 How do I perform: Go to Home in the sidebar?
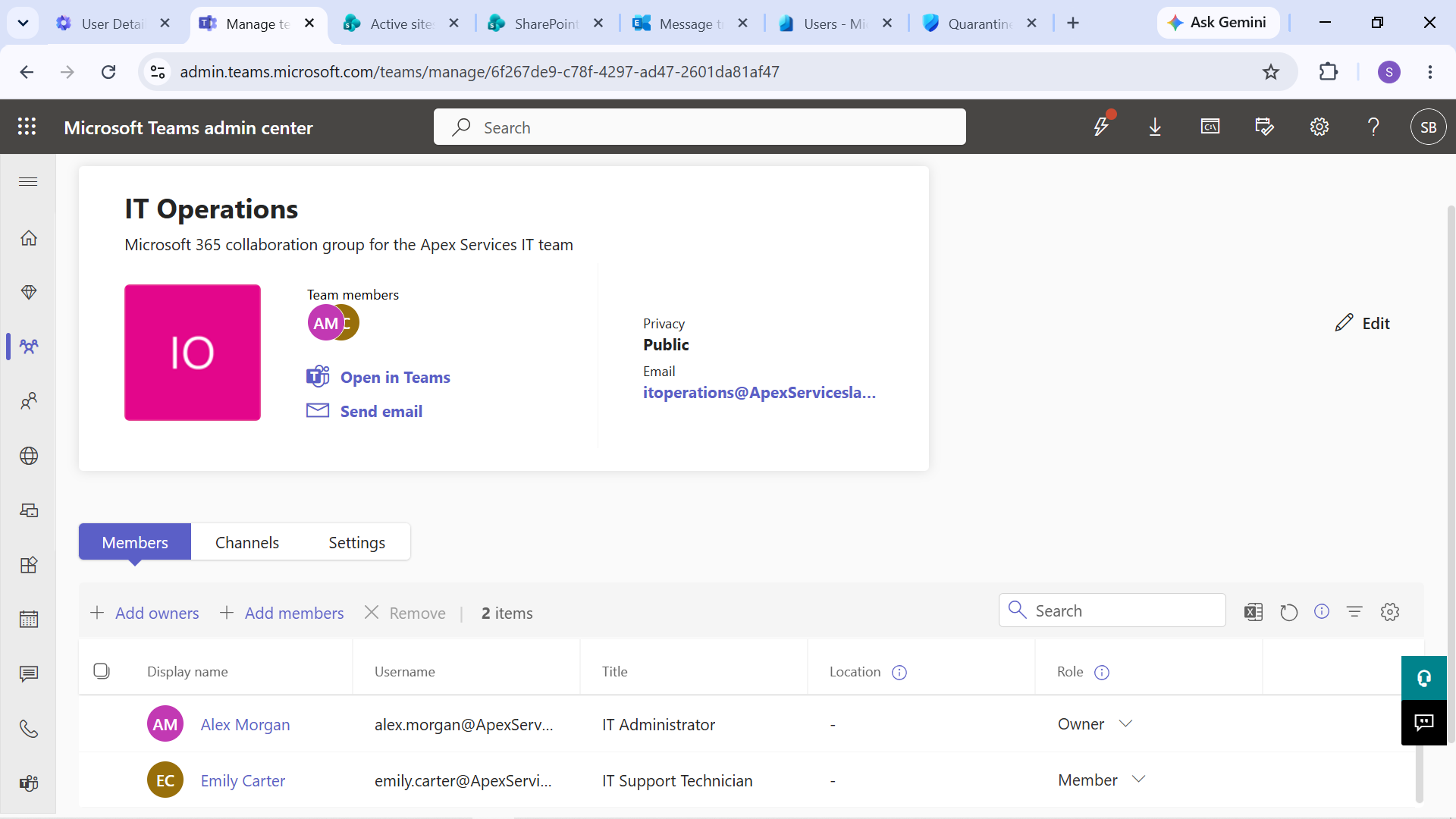click(29, 238)
